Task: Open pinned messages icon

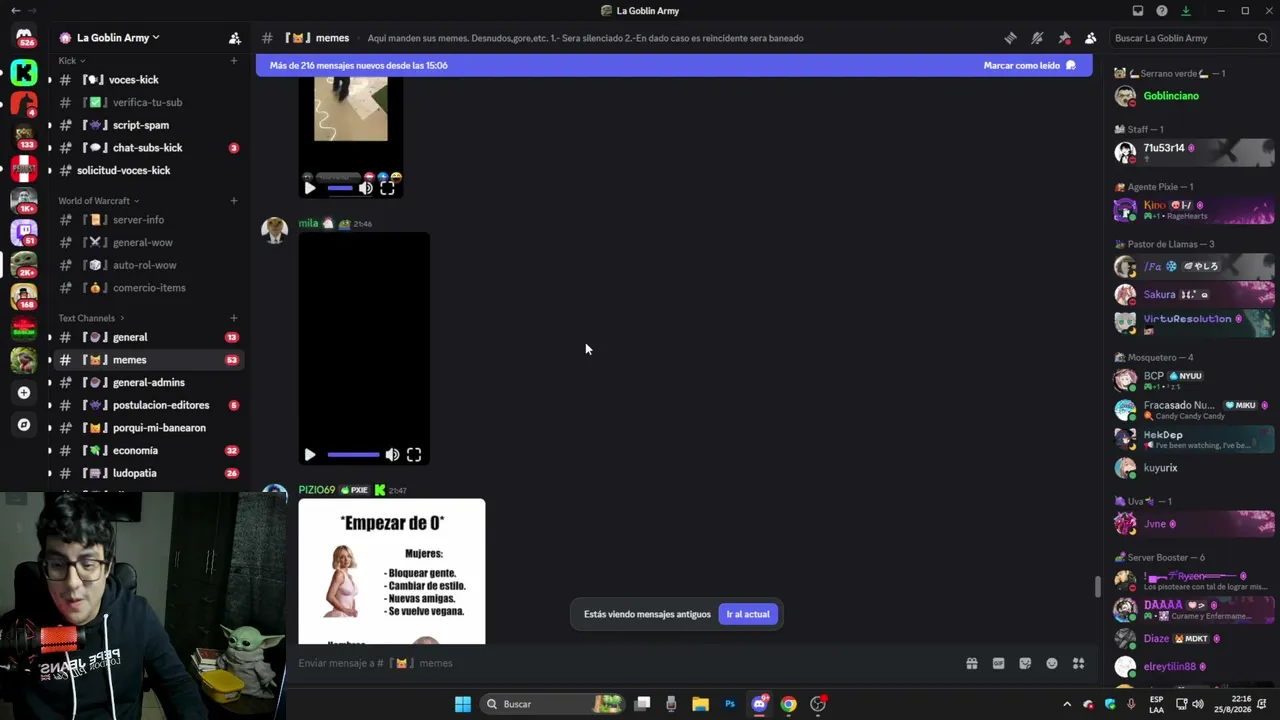Action: (1064, 38)
